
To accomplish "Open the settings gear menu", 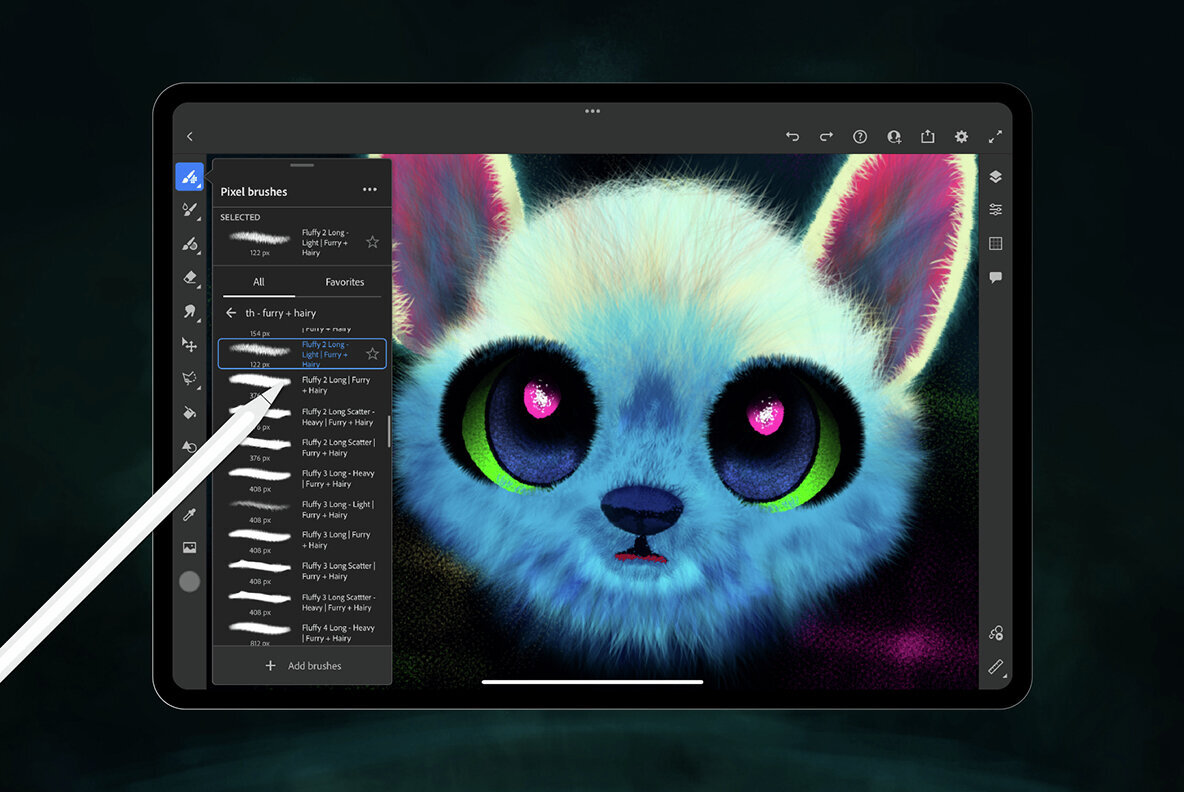I will (x=961, y=136).
